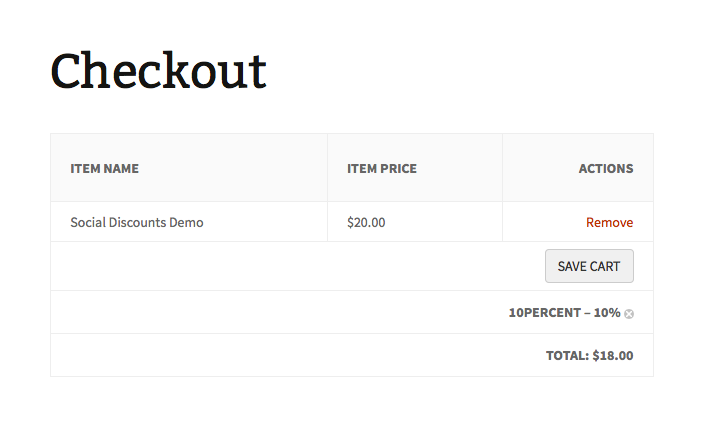Click the word NAME in ITEM NAME header
The width and height of the screenshot is (704, 427).
121,168
